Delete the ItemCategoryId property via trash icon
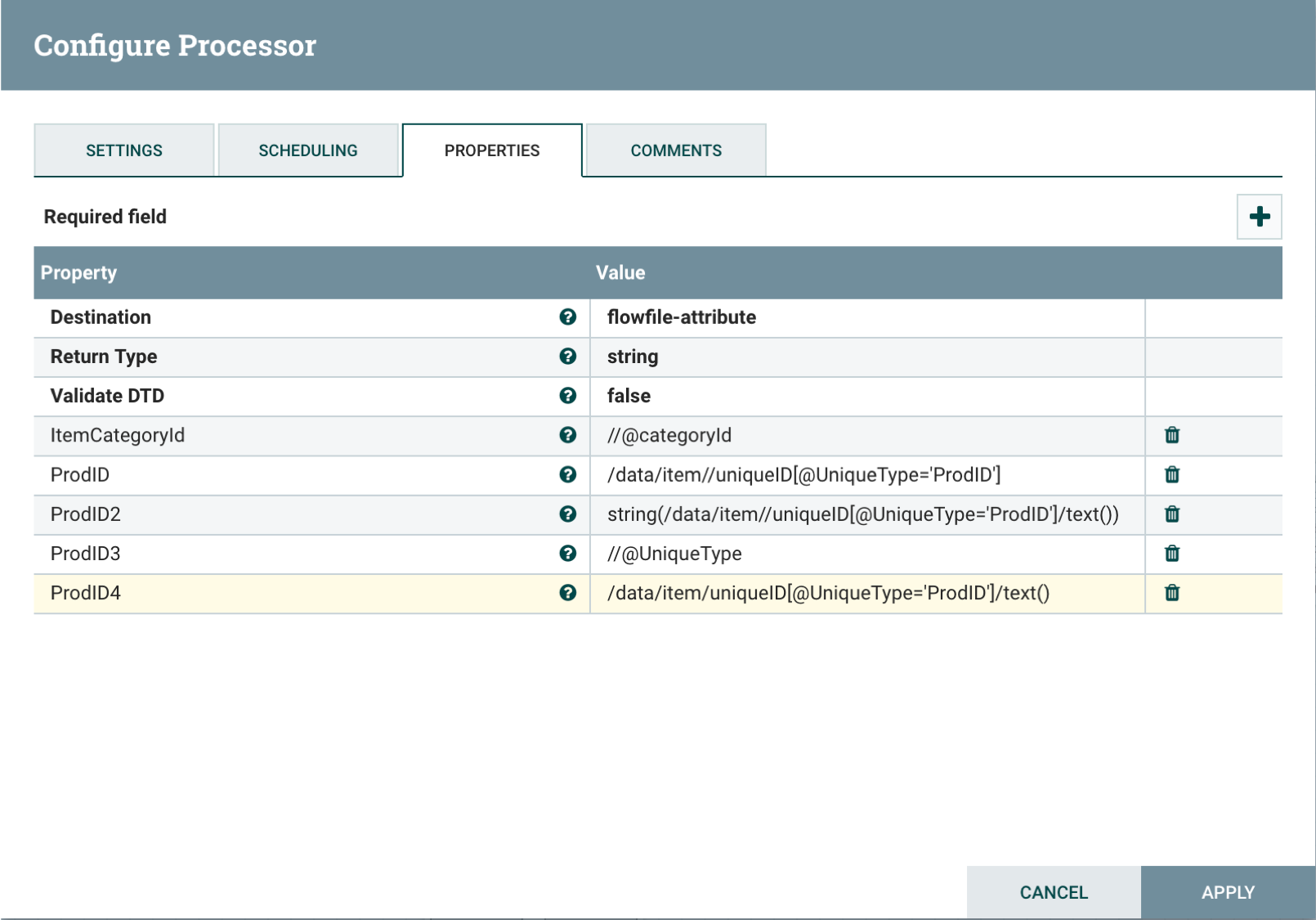1316x920 pixels. coord(1171,435)
